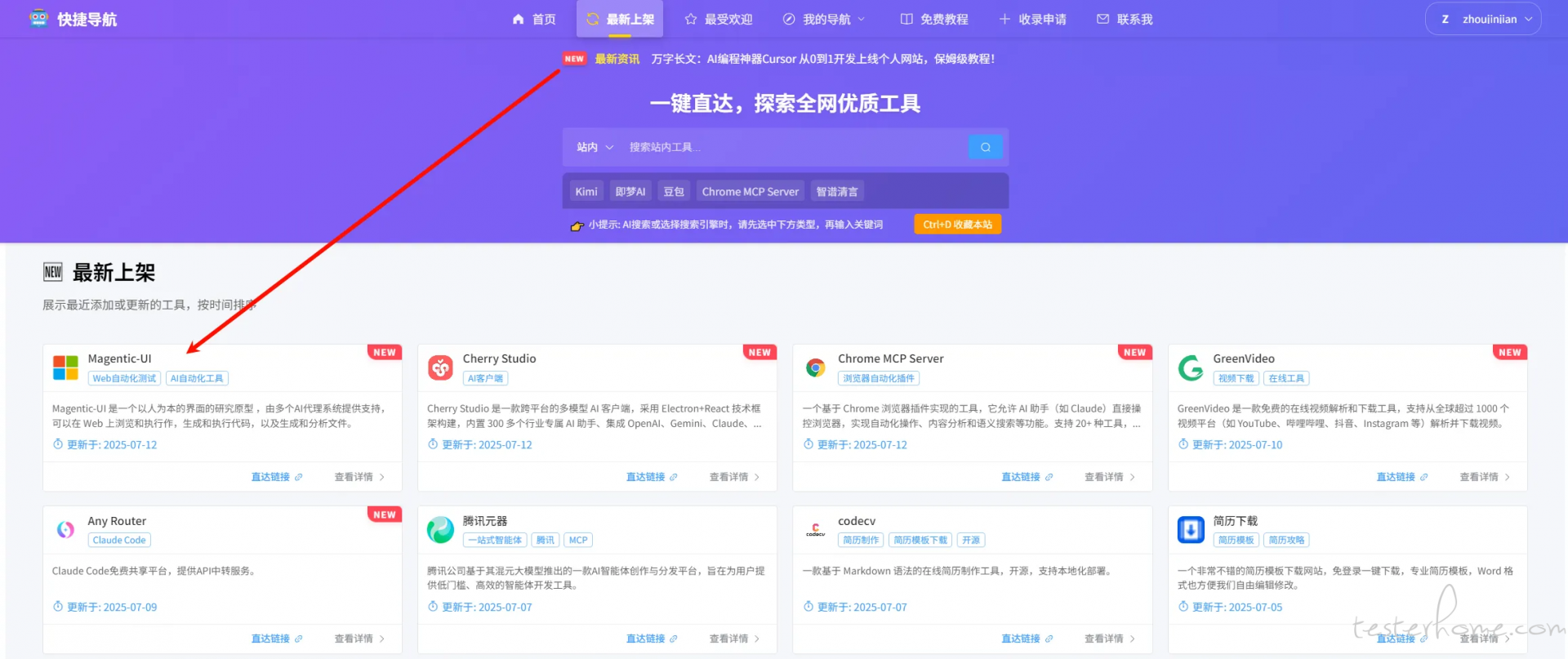Open the Cherry Studio red icon

pos(440,367)
